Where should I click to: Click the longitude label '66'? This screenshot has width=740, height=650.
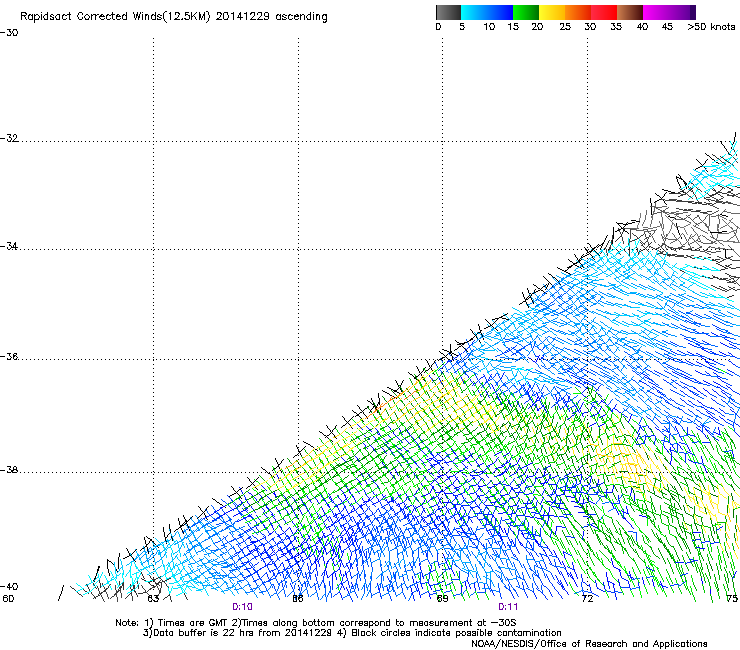point(298,599)
